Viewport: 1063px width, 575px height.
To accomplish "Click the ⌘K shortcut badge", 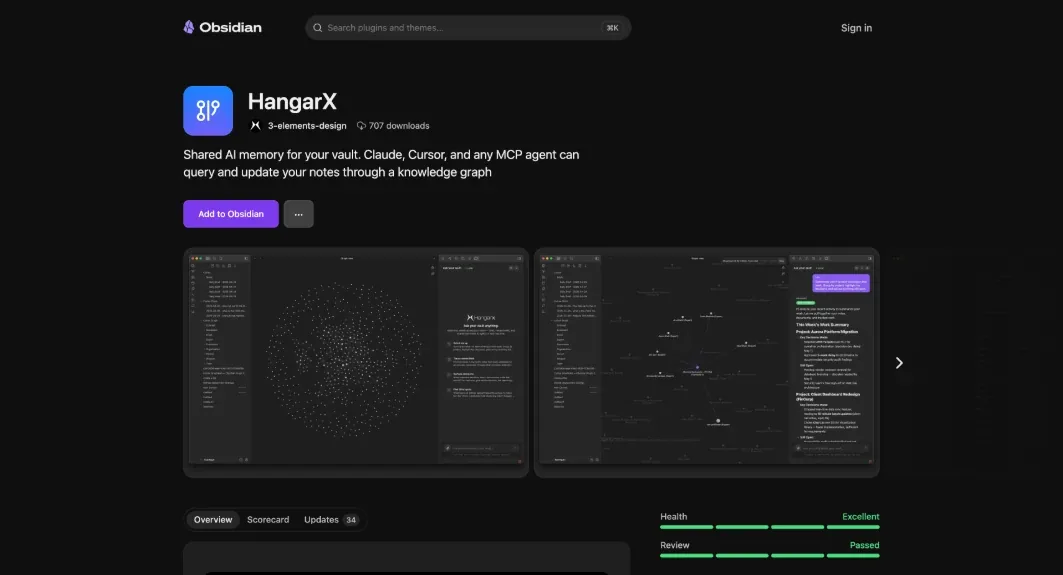I will [612, 28].
